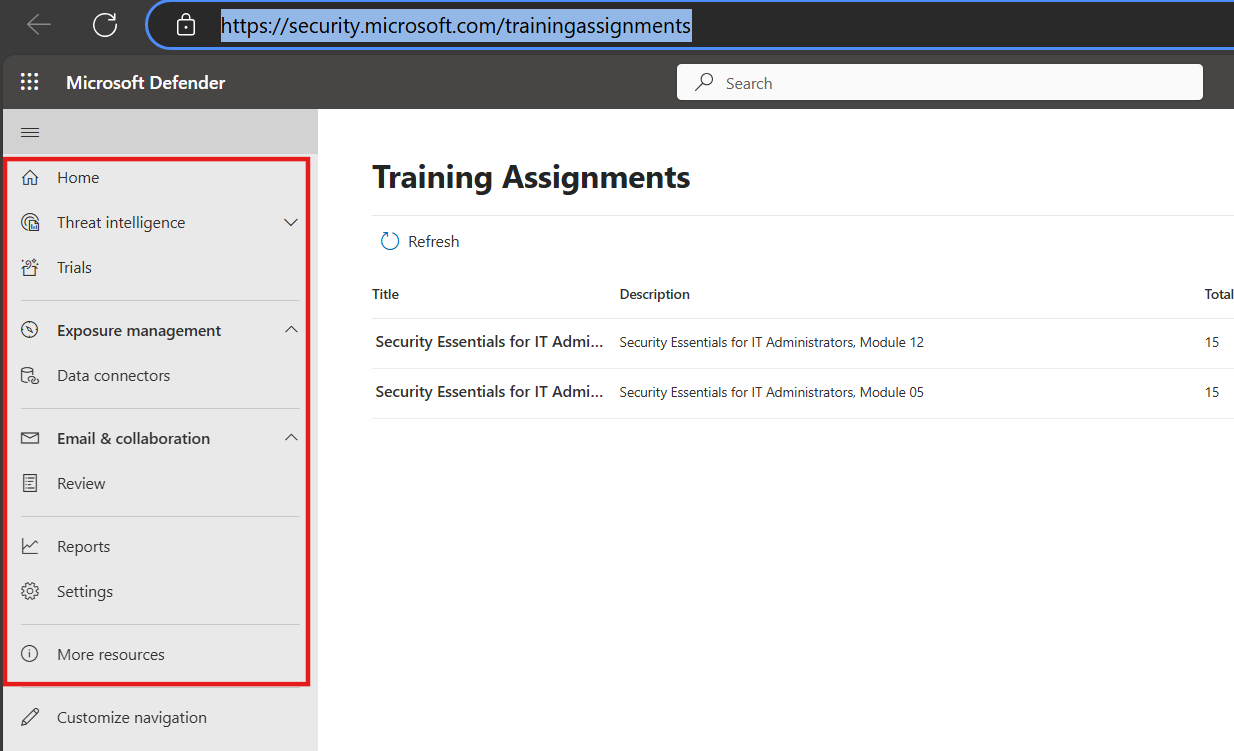
Task: Click the Total column header
Action: [x=1219, y=295]
